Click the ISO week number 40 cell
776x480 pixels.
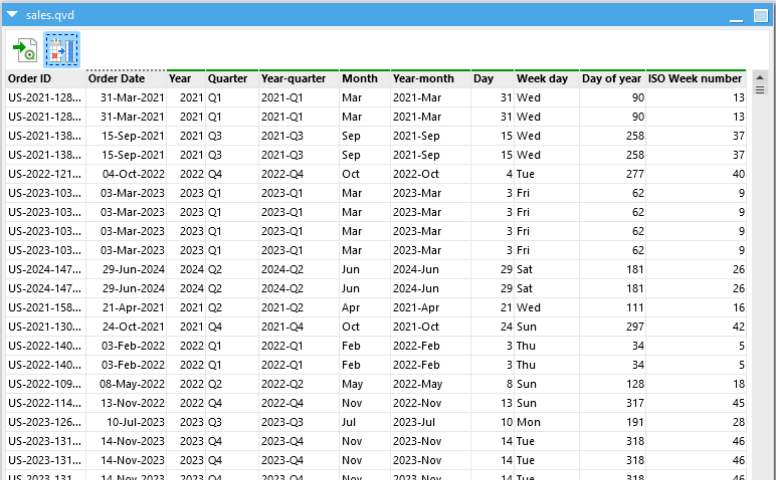[x=695, y=174]
